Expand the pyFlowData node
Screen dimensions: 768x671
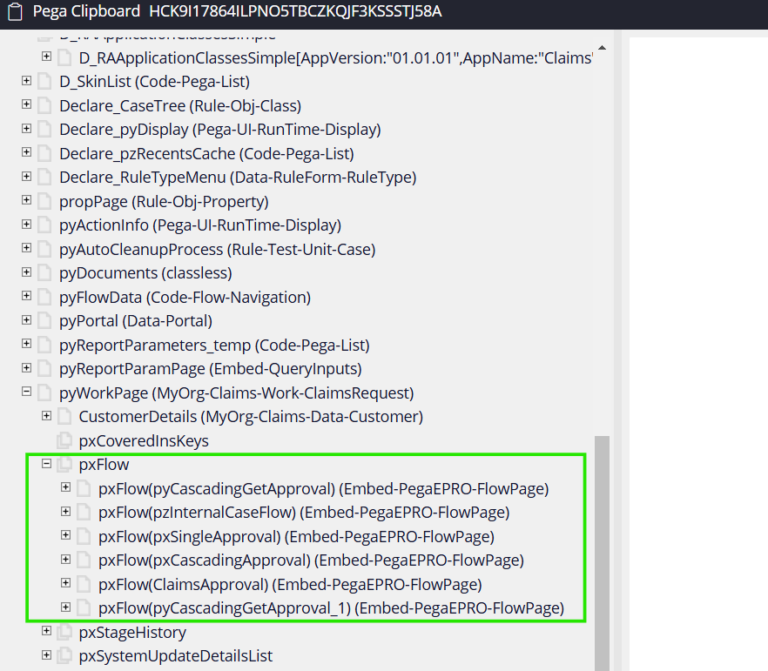click(26, 296)
